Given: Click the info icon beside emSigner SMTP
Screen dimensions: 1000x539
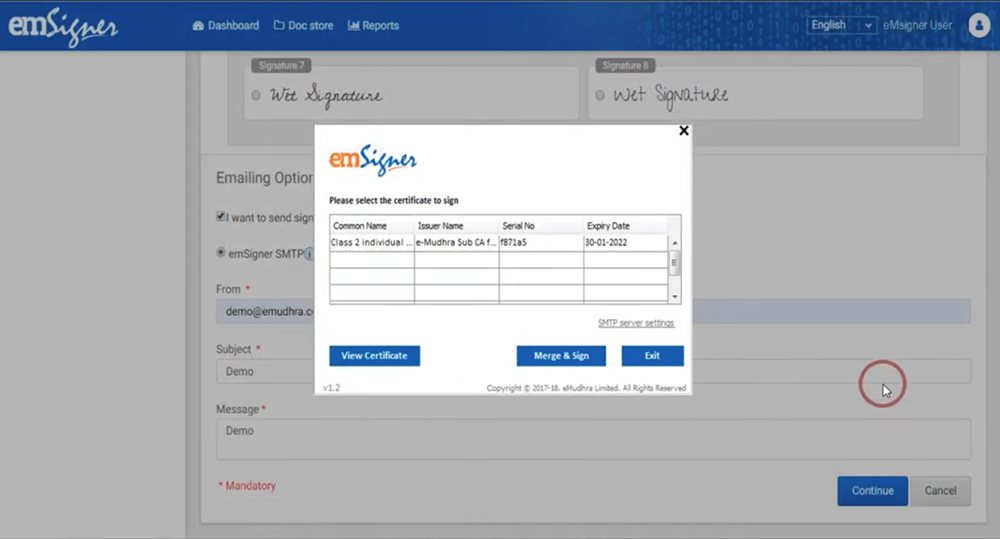Looking at the screenshot, I should pyautogui.click(x=309, y=254).
